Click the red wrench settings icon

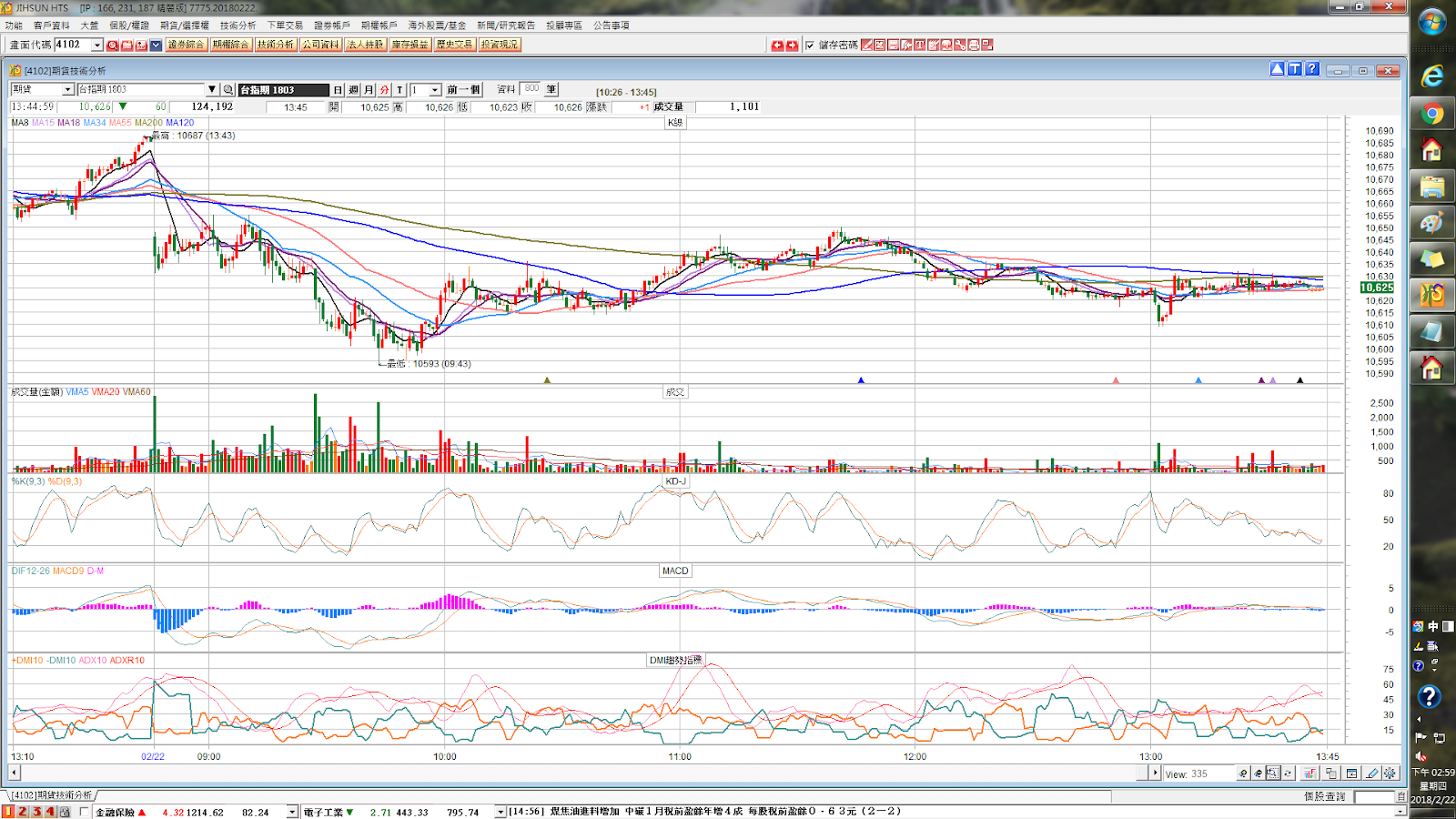960,45
